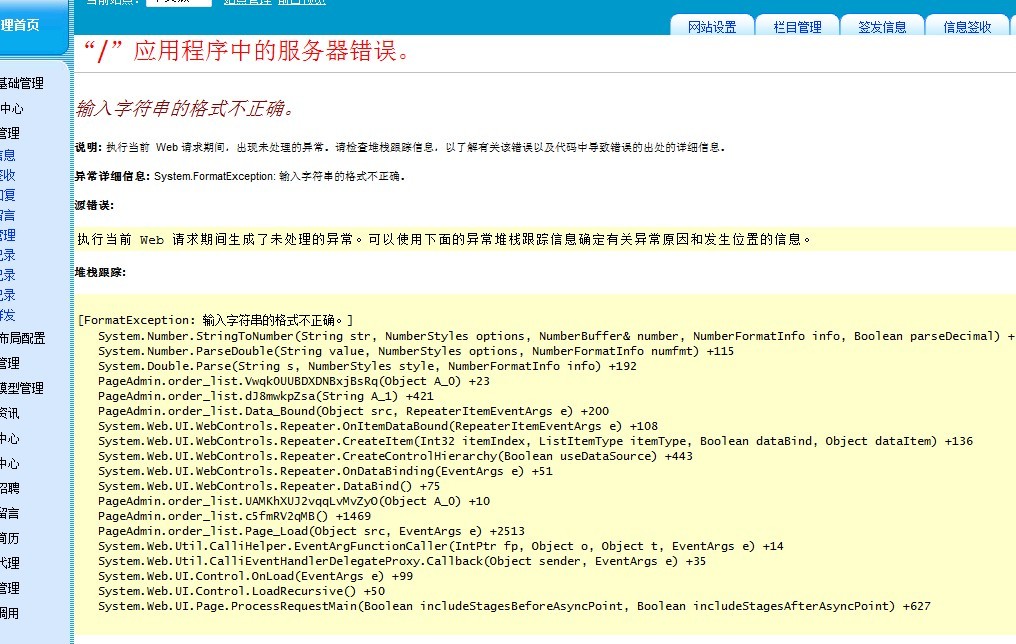Switch to the 栏目管理 tab
Screen dimensions: 1016x644
click(797, 27)
